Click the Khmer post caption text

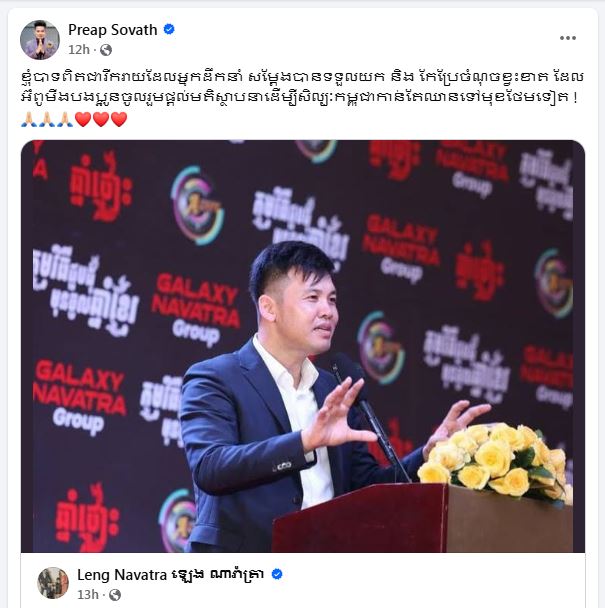click(302, 87)
